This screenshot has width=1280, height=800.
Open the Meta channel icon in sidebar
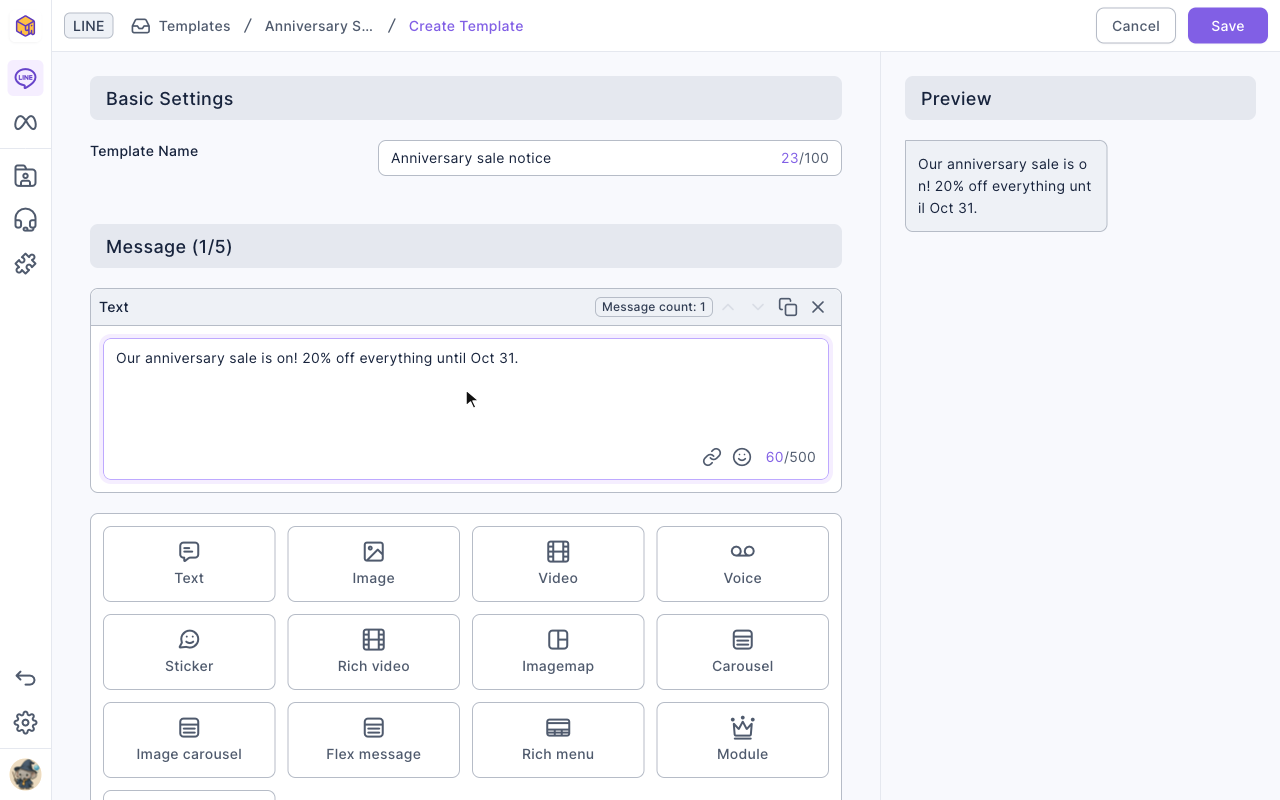25,123
